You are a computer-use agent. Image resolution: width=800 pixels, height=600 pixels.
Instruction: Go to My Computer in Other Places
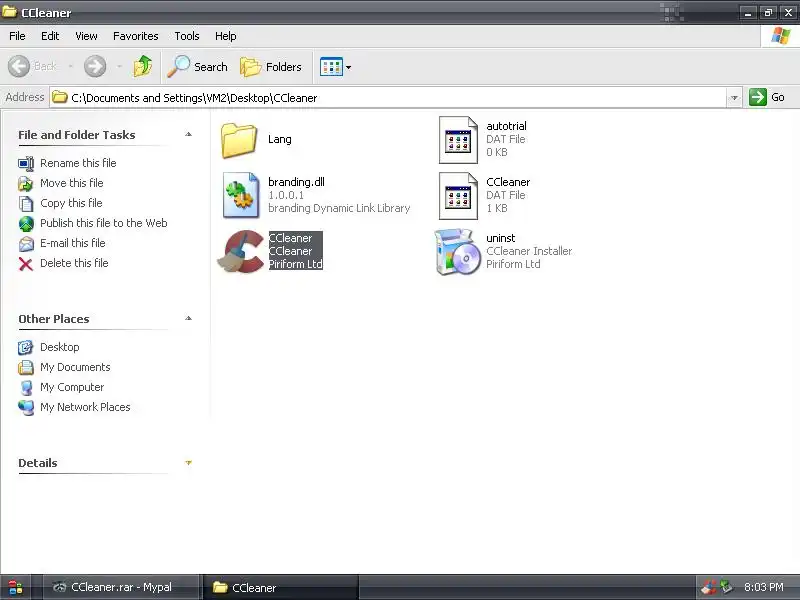click(72, 387)
